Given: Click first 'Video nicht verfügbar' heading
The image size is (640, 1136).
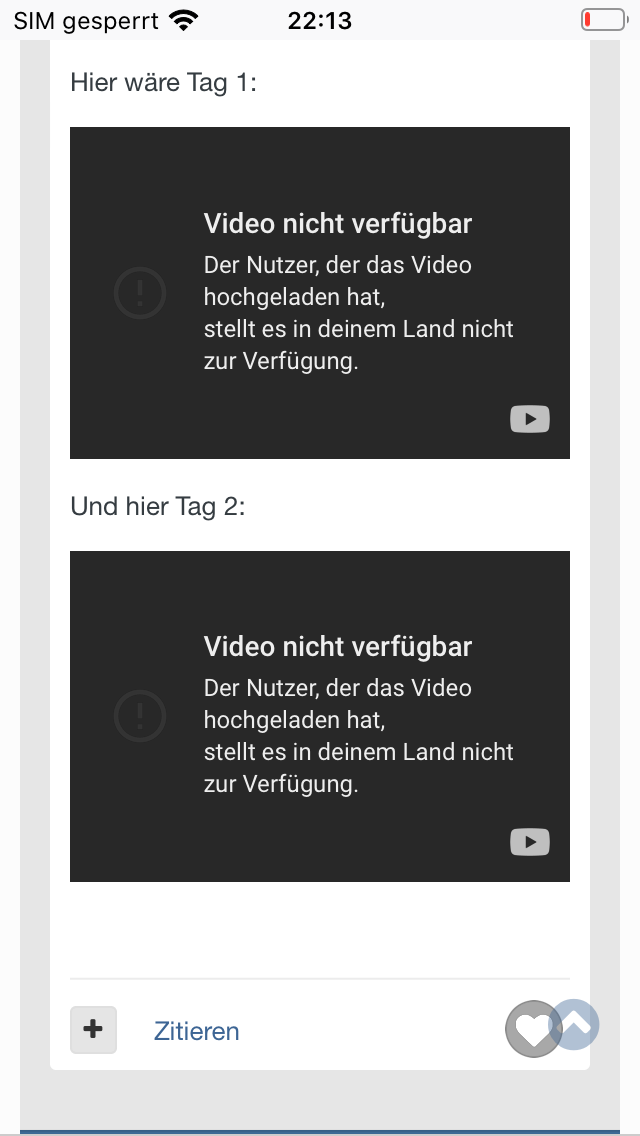Looking at the screenshot, I should pyautogui.click(x=338, y=223).
